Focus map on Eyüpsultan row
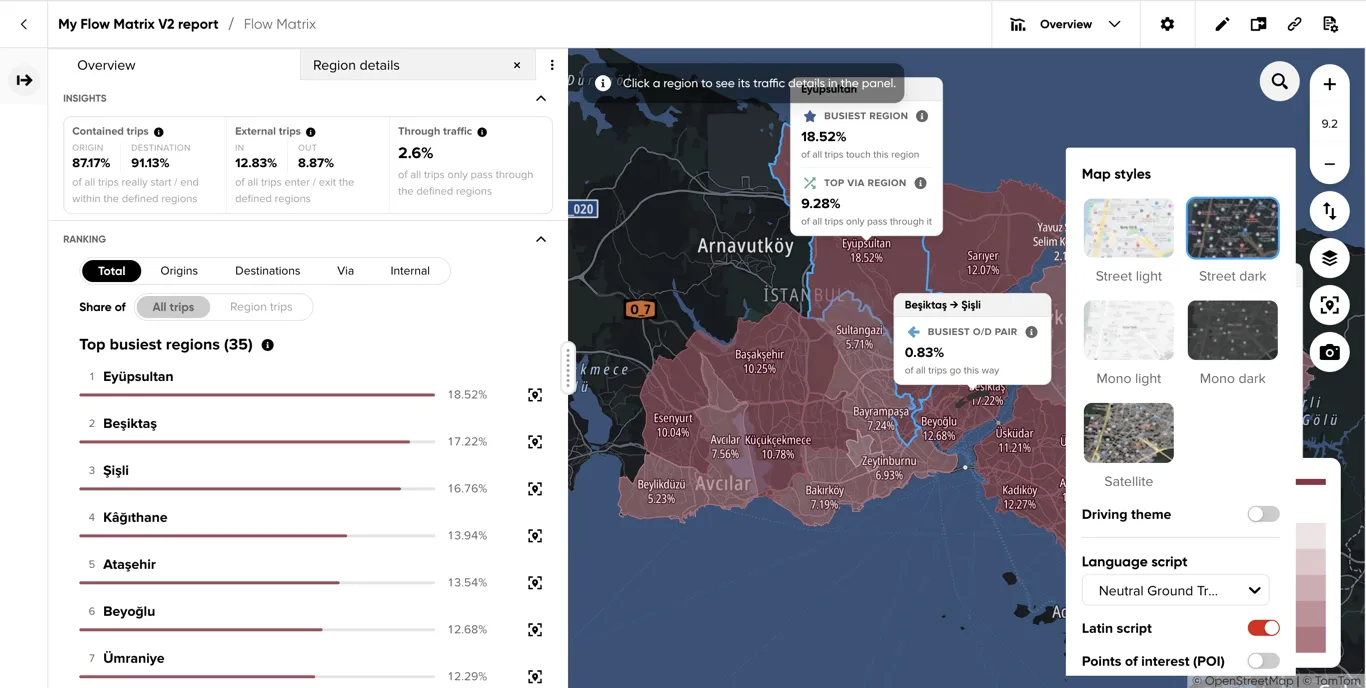Screen dimensions: 1366x688 [x=535, y=395]
